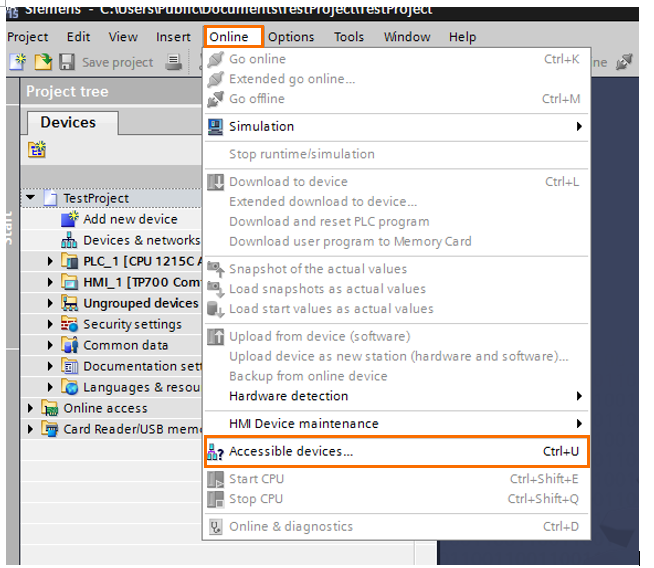Screen dimensions: 654x568
Task: Click the Download to device icon in menu
Action: pyautogui.click(x=215, y=182)
